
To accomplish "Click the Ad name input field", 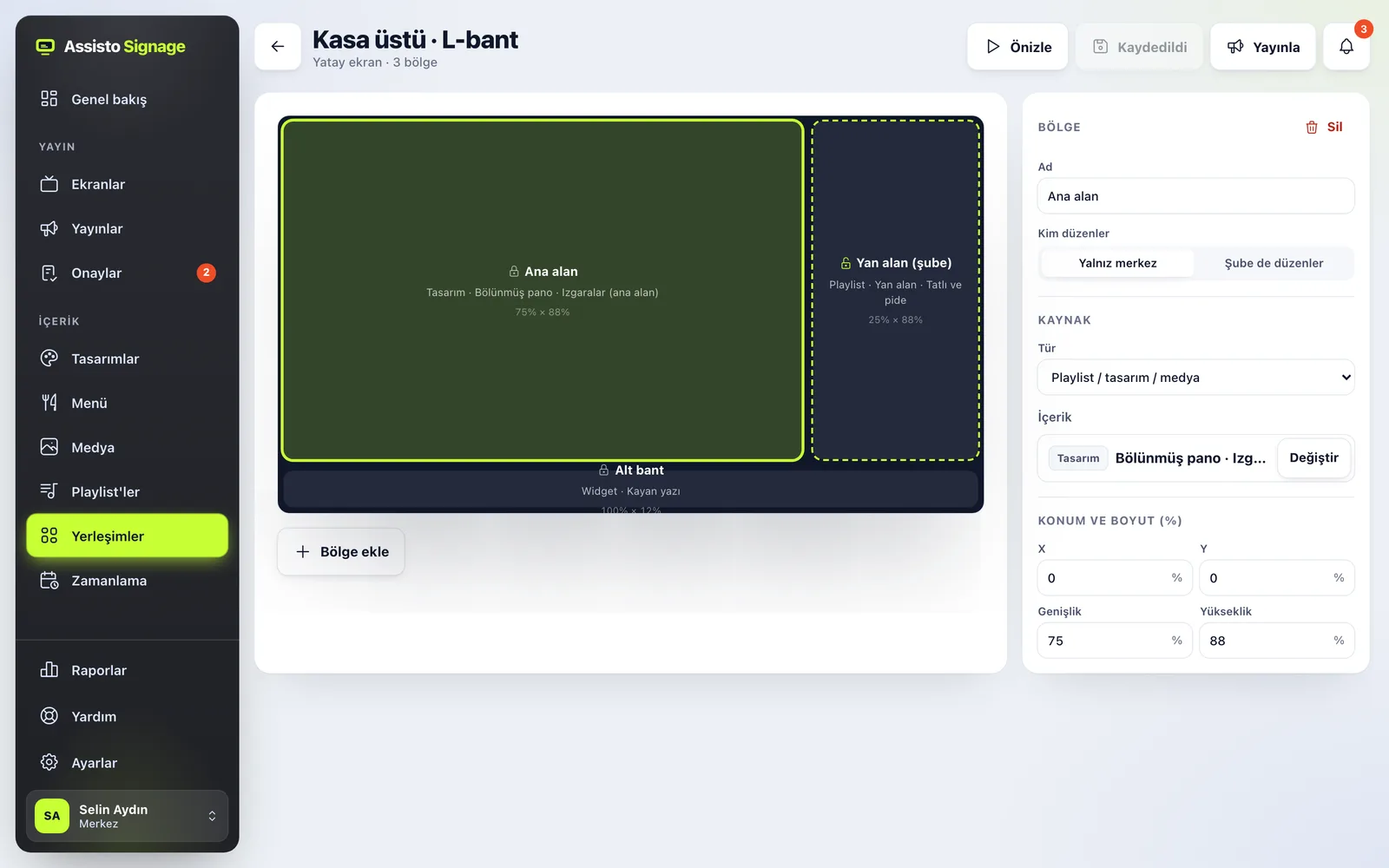I will tap(1195, 196).
